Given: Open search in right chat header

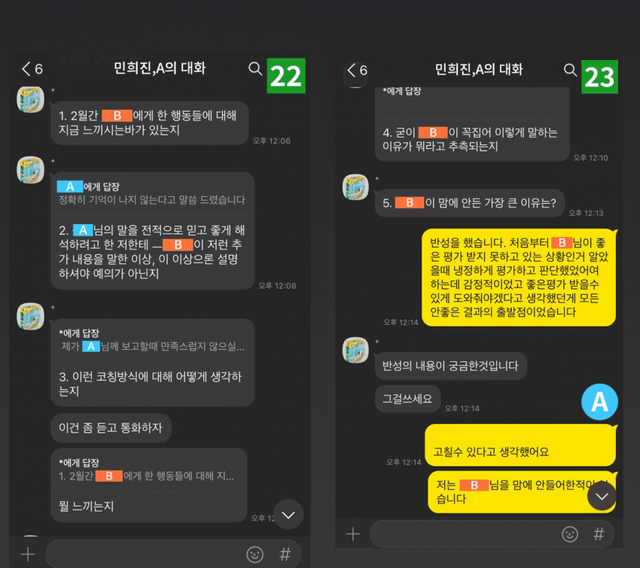Looking at the screenshot, I should pyautogui.click(x=570, y=70).
